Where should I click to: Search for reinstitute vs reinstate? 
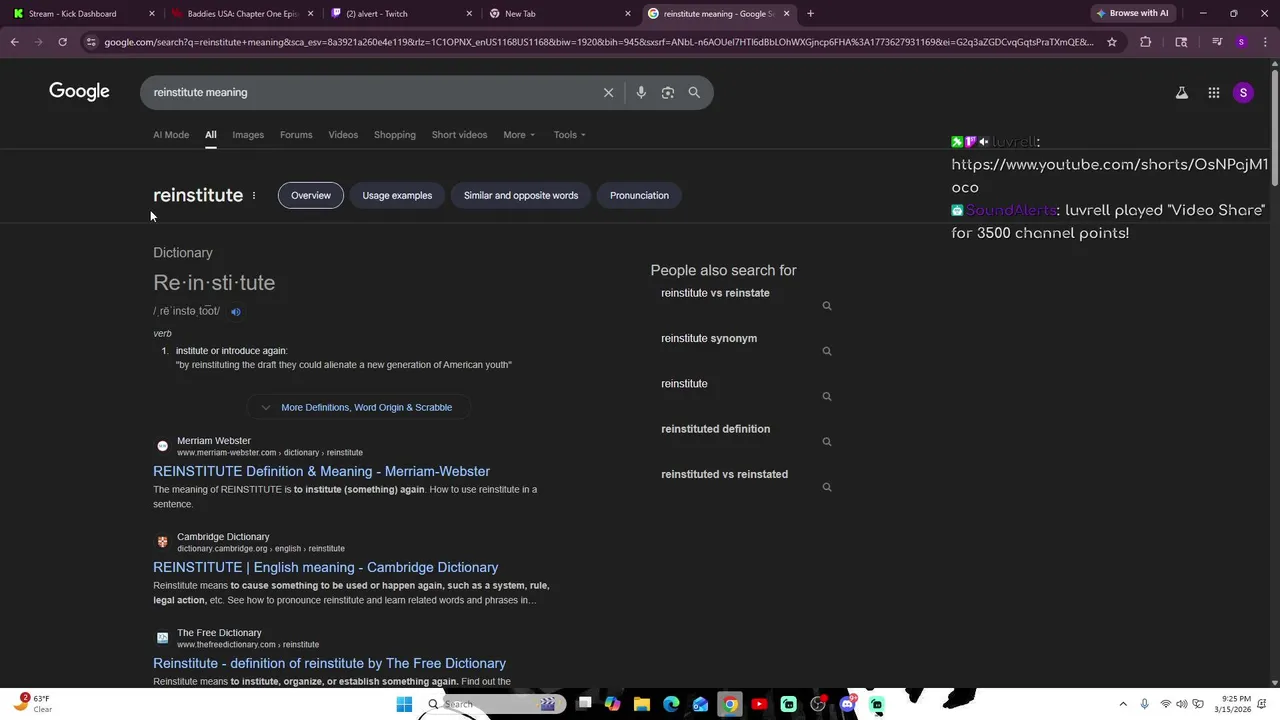(x=715, y=293)
